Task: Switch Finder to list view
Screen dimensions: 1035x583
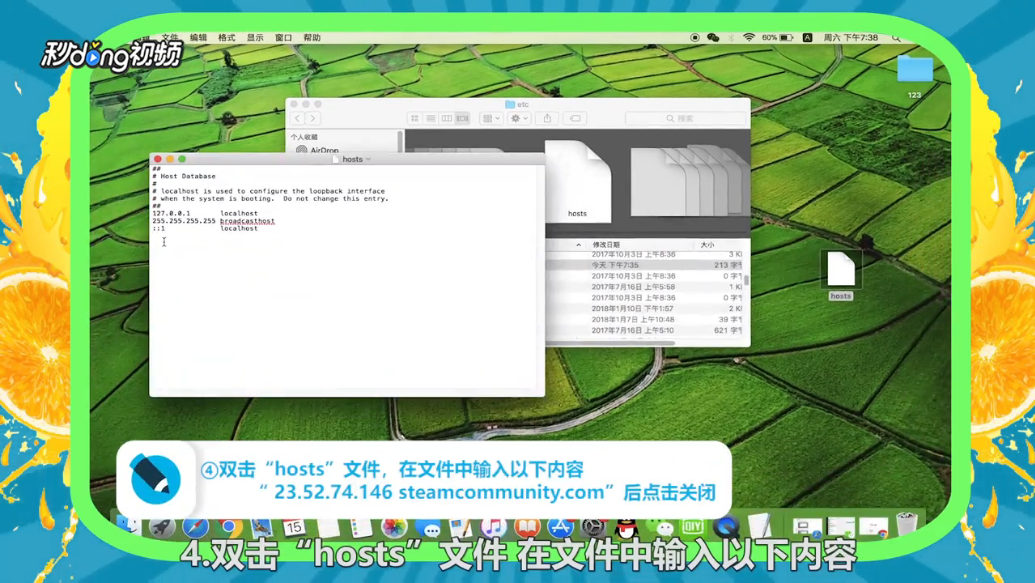Action: pos(430,118)
